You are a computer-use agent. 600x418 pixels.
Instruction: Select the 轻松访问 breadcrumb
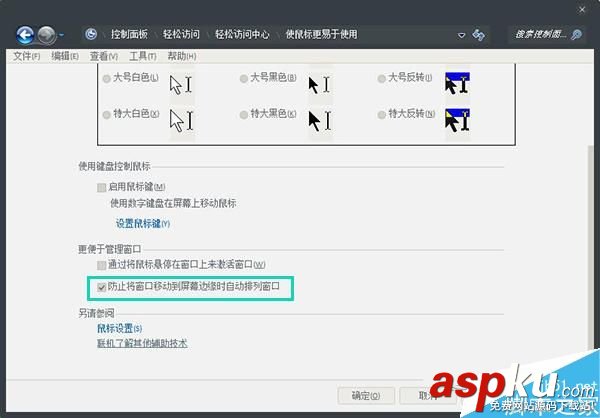coord(181,34)
